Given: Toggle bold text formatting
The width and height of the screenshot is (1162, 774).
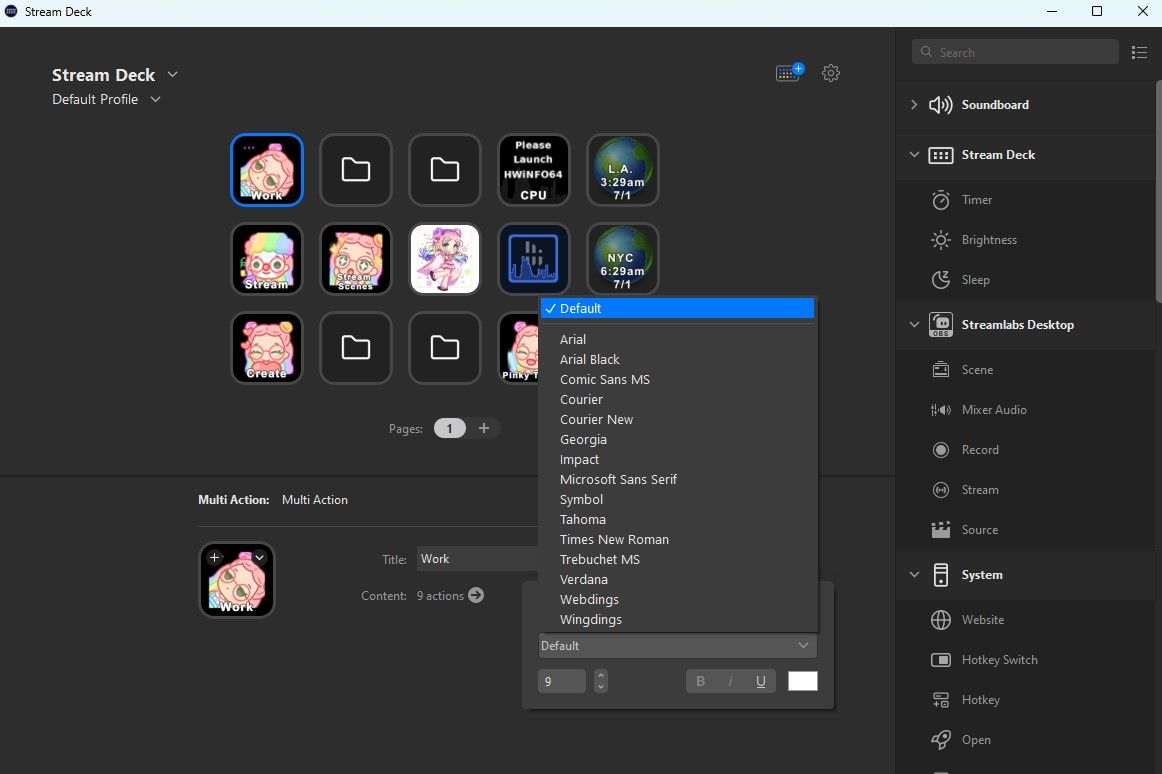Looking at the screenshot, I should 700,681.
